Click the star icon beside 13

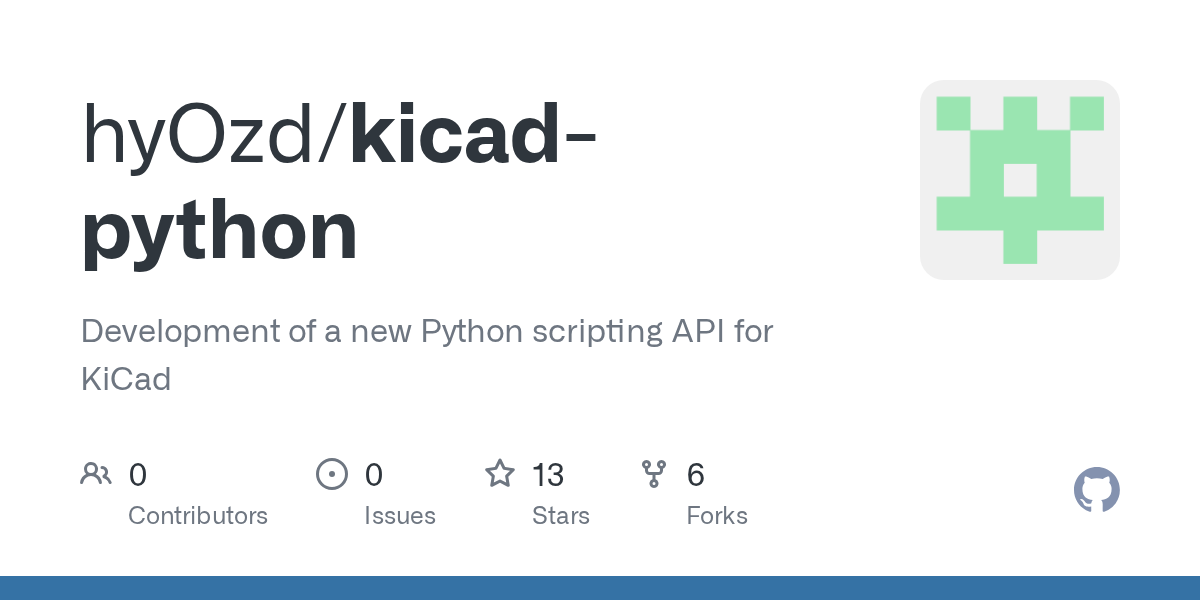click(x=499, y=474)
